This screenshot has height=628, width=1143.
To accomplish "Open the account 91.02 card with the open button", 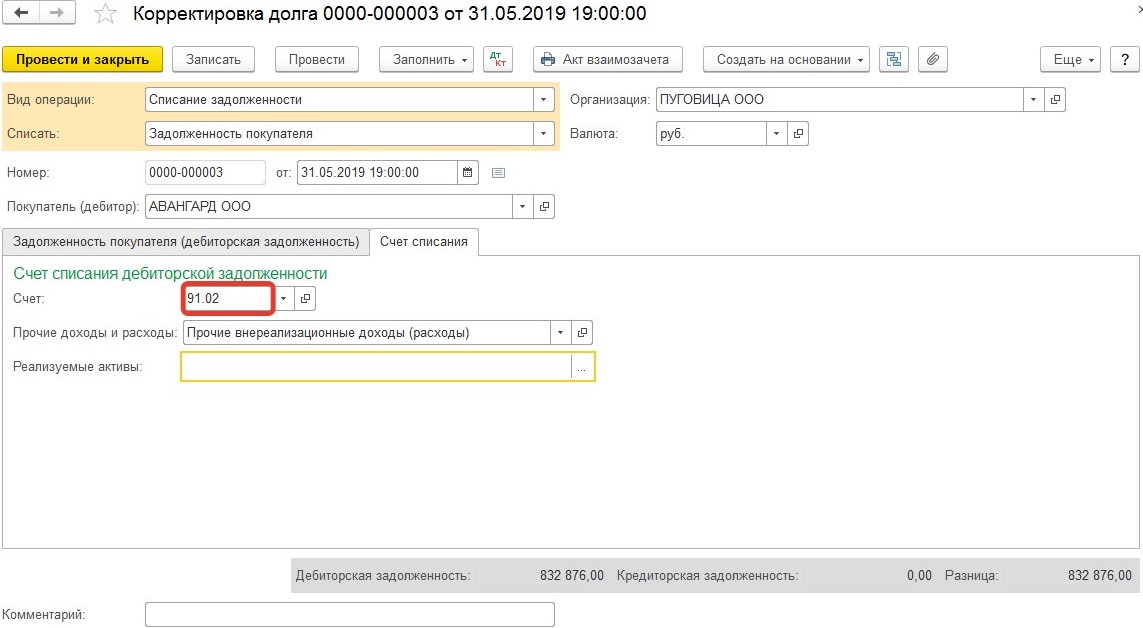I will [x=307, y=298].
